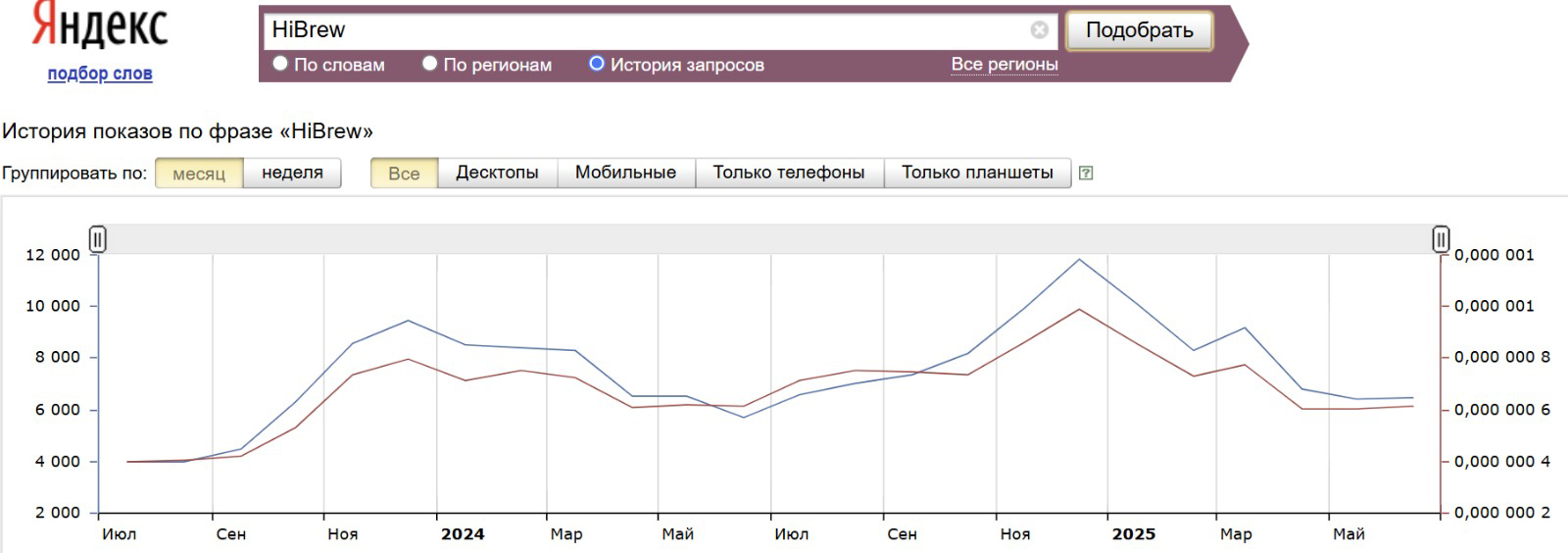
Task: Grab the left range slider handle
Action: coord(98,239)
